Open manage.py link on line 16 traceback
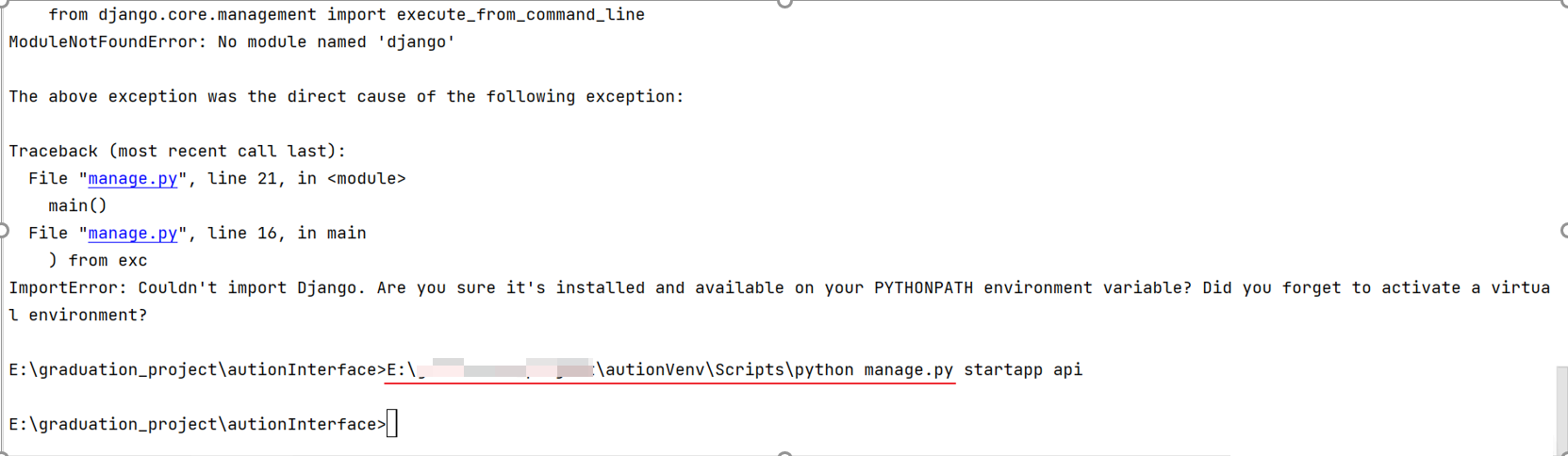This screenshot has width=1568, height=456. point(132,234)
